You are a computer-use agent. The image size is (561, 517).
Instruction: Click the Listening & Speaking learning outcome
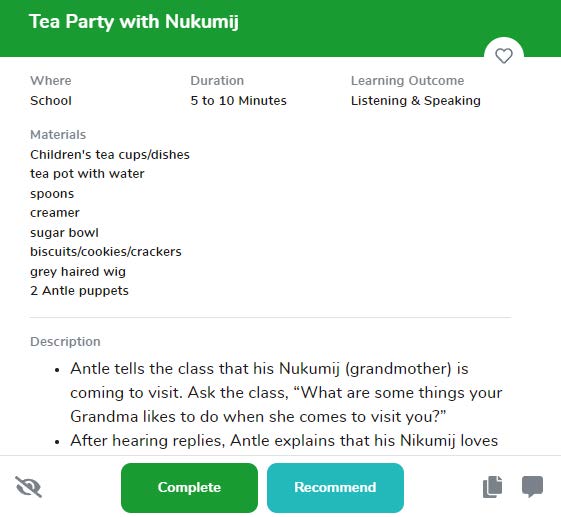(x=415, y=101)
